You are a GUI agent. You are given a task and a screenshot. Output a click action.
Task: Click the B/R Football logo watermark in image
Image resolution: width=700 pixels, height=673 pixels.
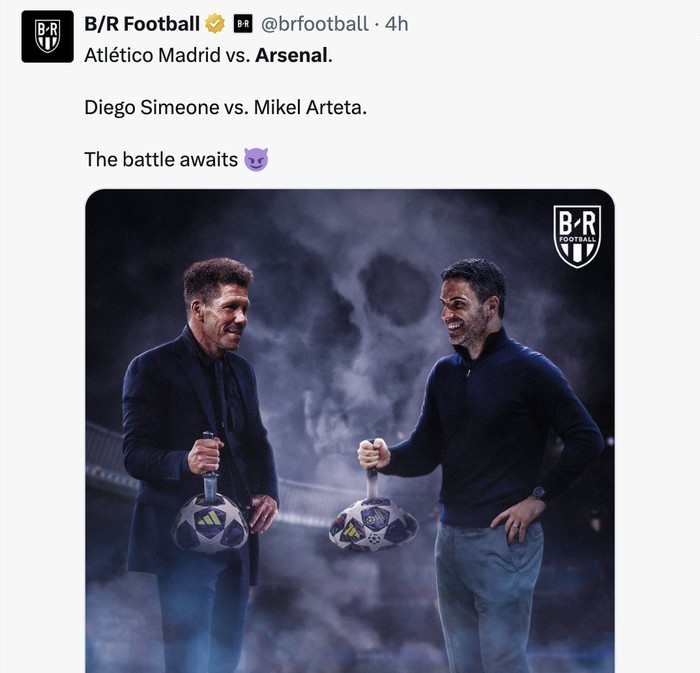point(577,237)
